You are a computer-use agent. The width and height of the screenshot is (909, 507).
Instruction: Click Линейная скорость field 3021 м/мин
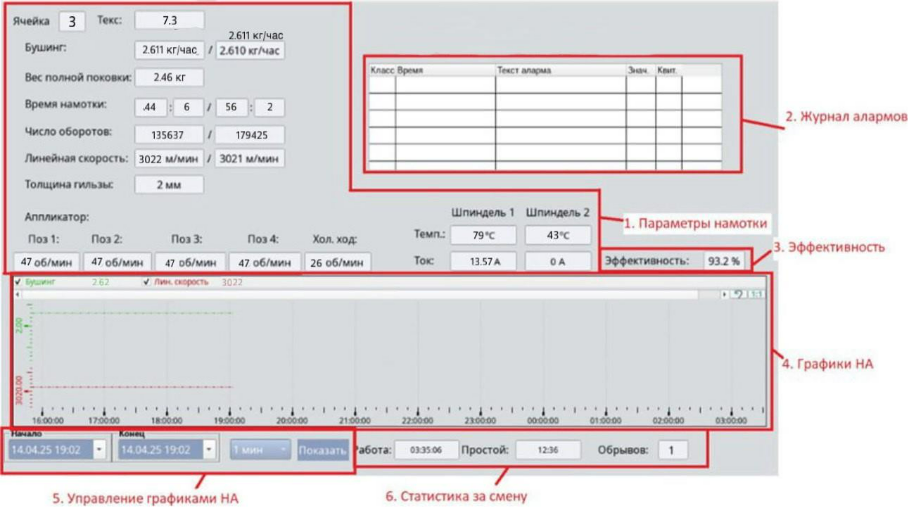pos(250,159)
